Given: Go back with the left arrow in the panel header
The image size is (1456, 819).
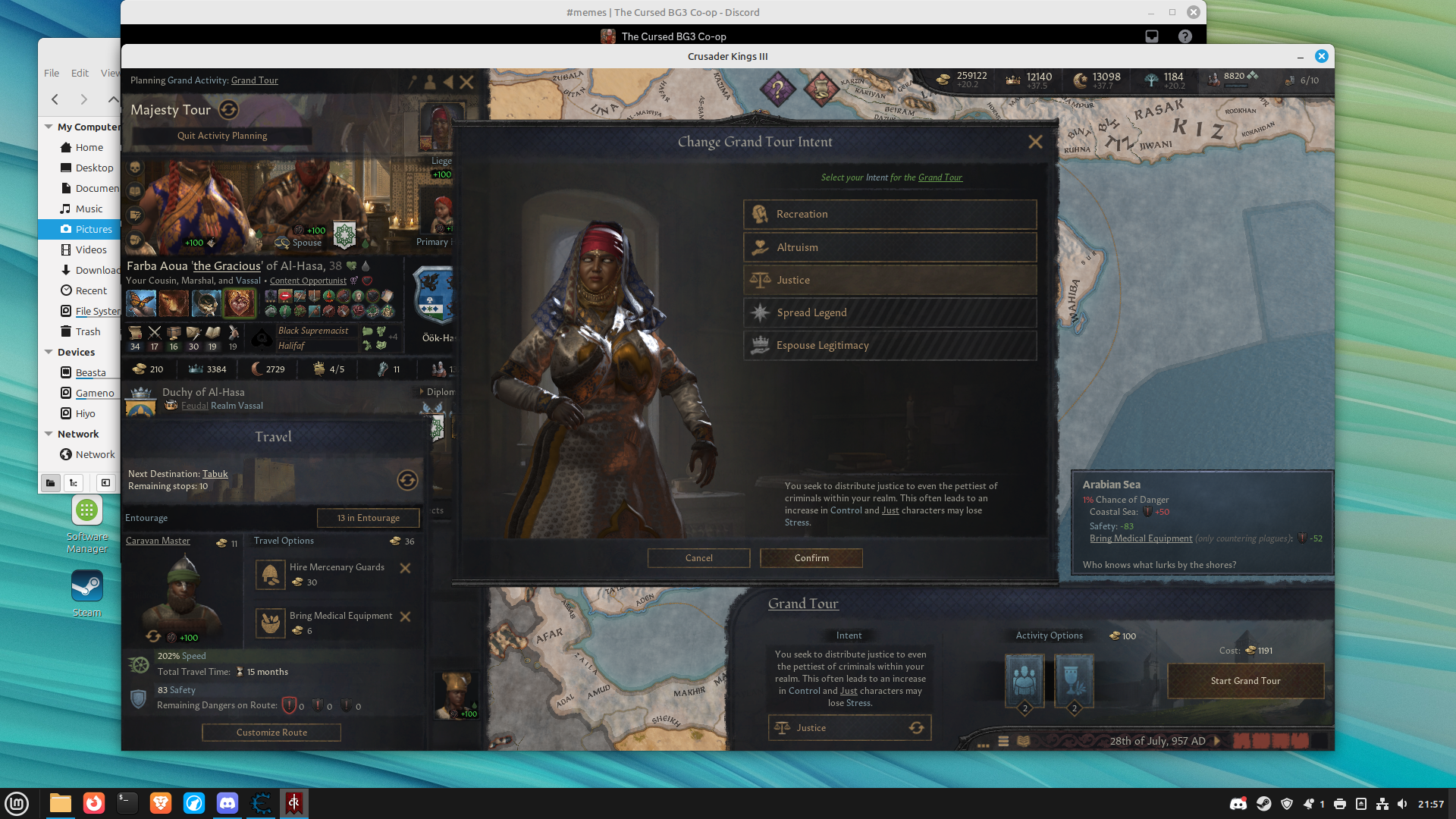Looking at the screenshot, I should (x=448, y=82).
